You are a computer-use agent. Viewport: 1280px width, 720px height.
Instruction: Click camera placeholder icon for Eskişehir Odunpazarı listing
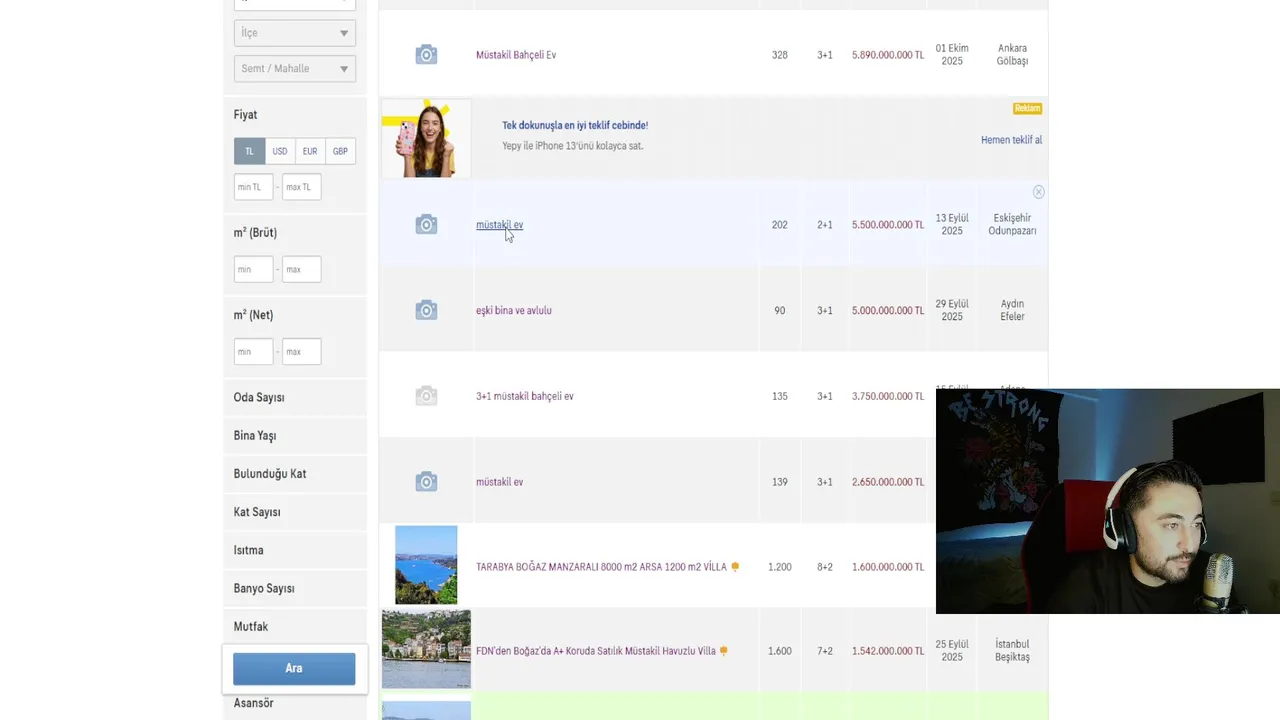(426, 225)
